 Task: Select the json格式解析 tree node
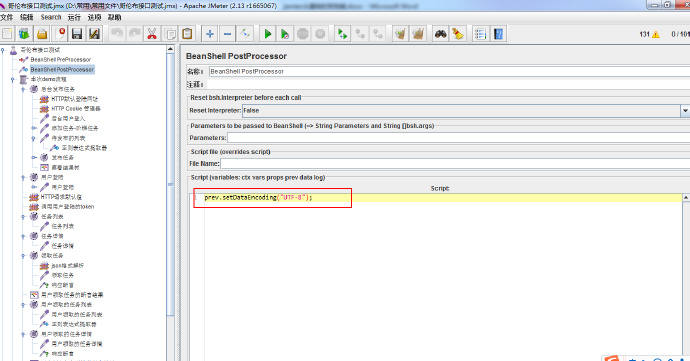coord(67,266)
